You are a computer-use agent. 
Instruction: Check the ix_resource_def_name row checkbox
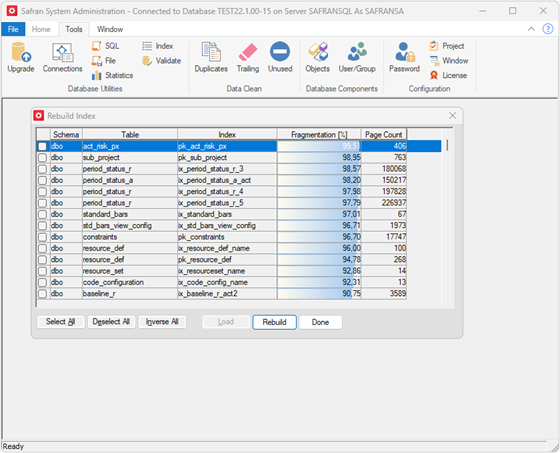(42, 248)
